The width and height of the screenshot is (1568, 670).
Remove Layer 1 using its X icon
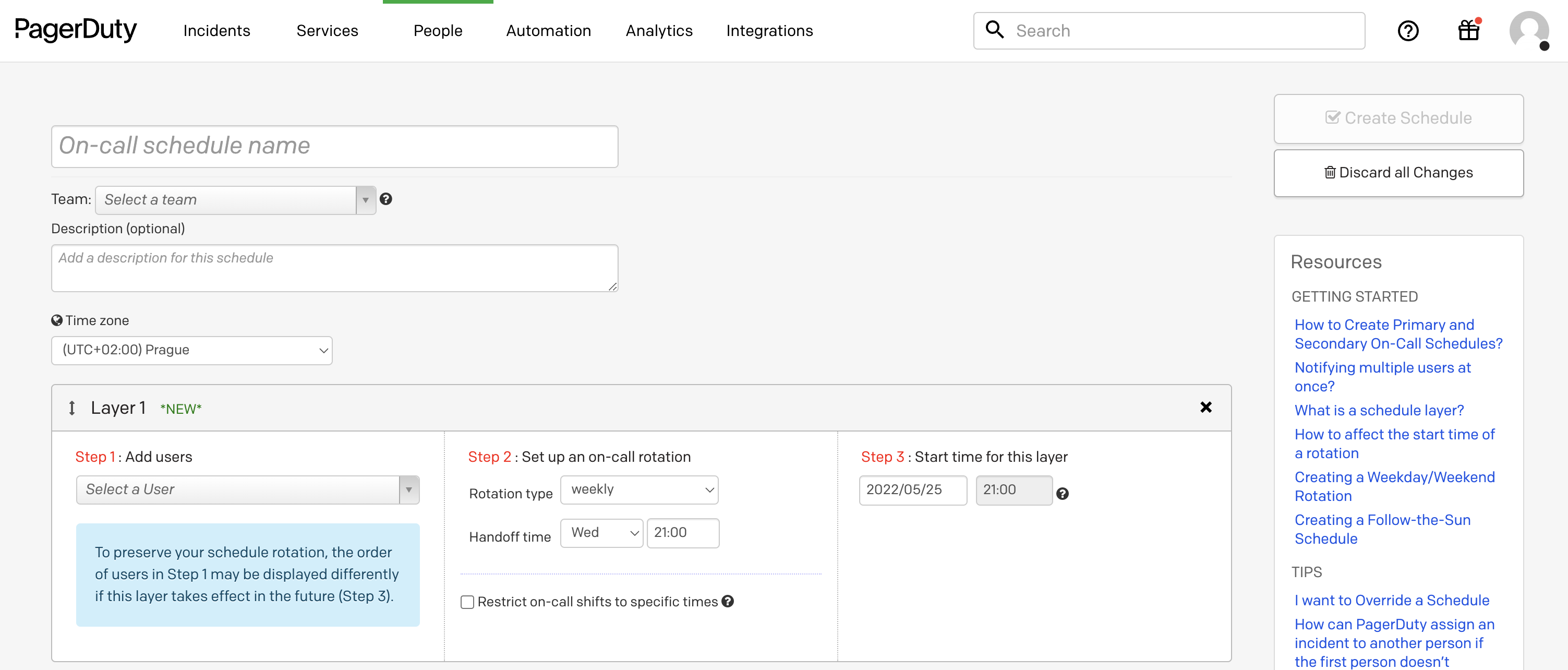point(1207,407)
